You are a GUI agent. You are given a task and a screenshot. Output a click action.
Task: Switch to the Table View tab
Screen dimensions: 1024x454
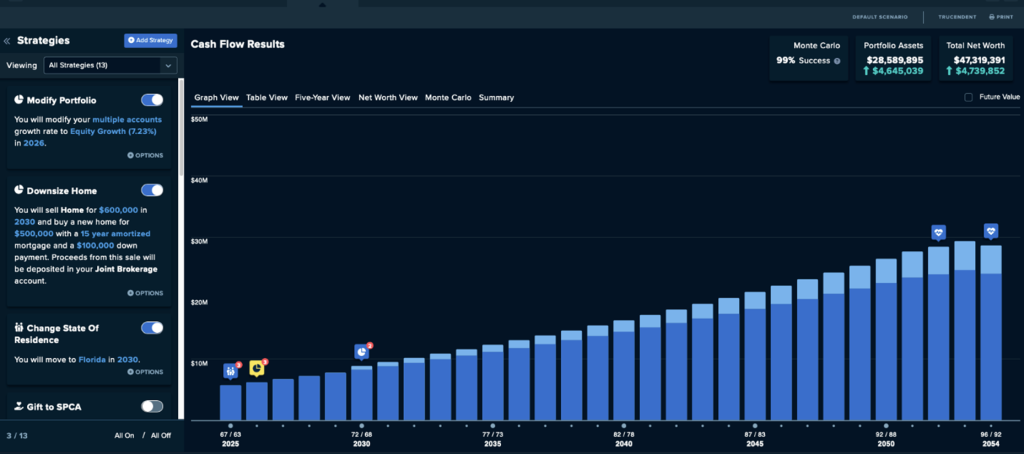pos(266,97)
